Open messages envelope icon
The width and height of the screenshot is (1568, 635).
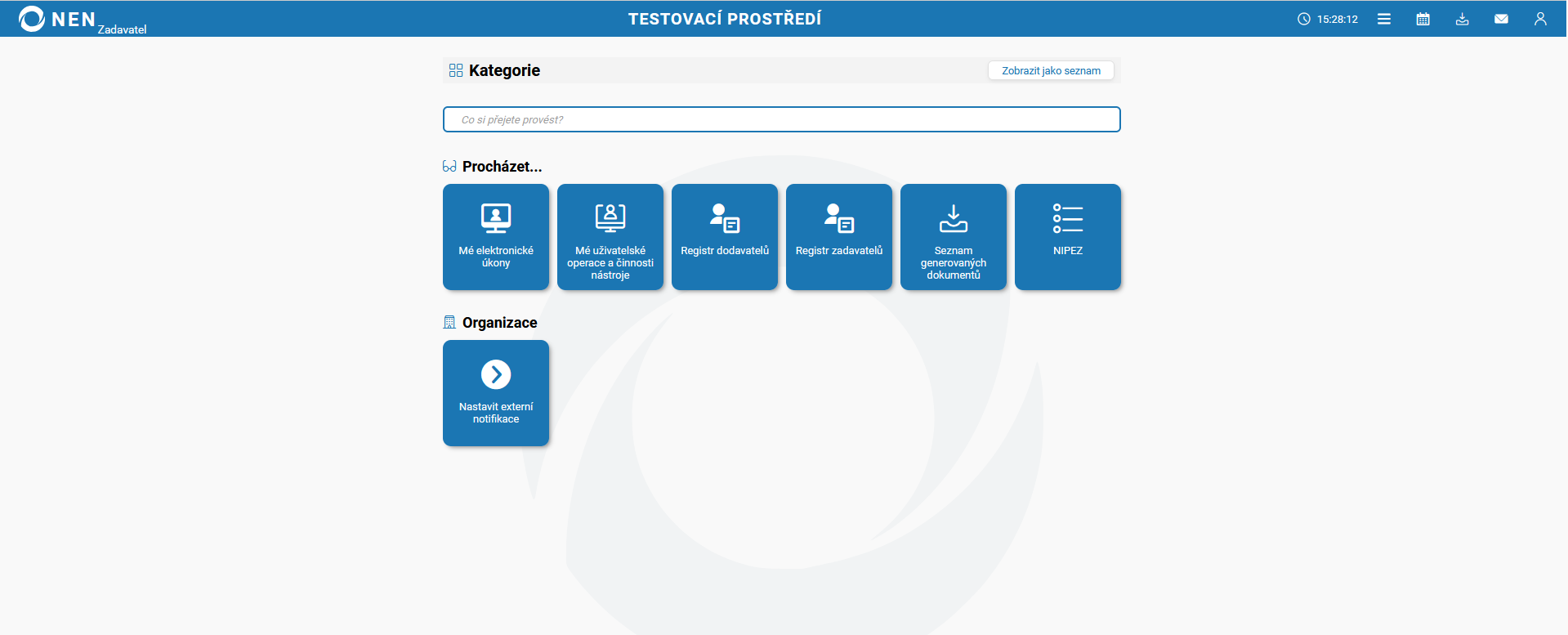[x=1501, y=19]
